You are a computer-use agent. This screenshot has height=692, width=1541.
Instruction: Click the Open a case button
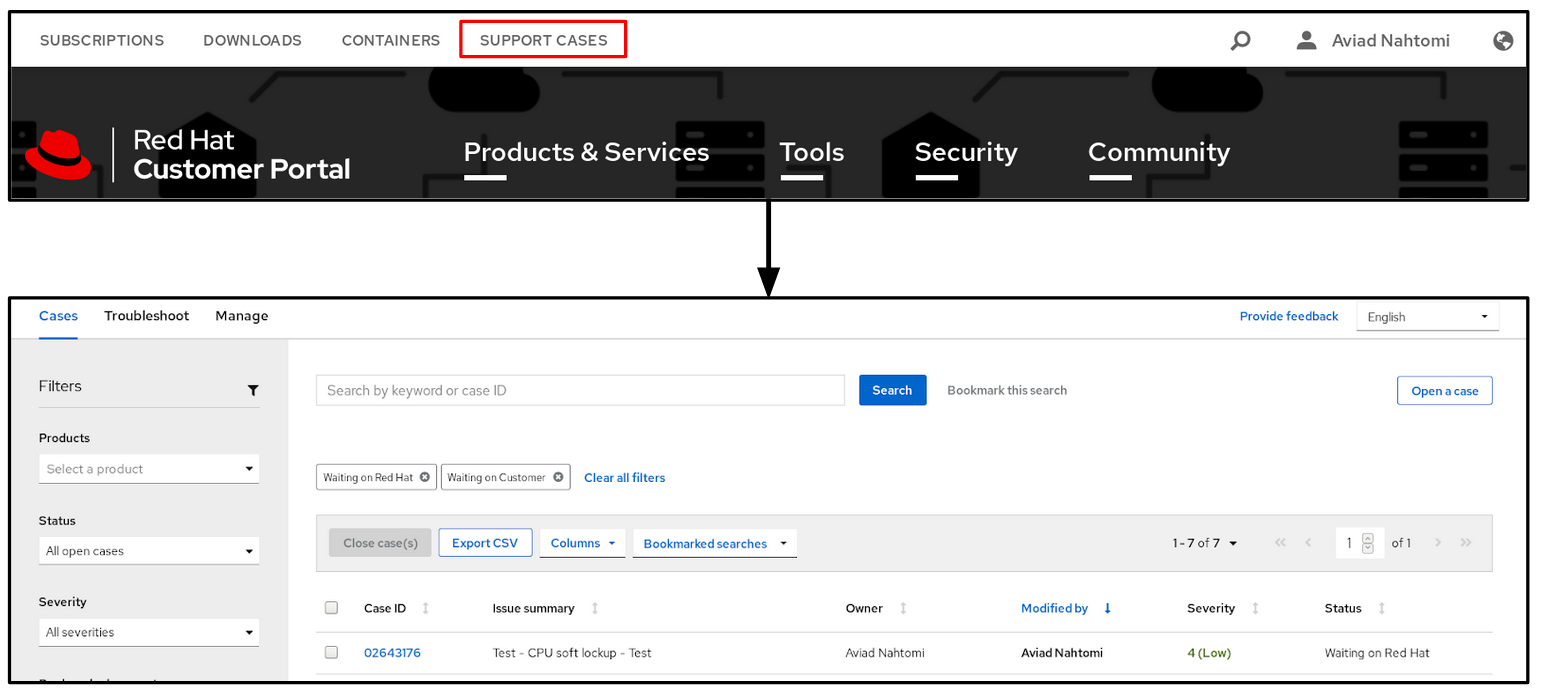click(1444, 391)
